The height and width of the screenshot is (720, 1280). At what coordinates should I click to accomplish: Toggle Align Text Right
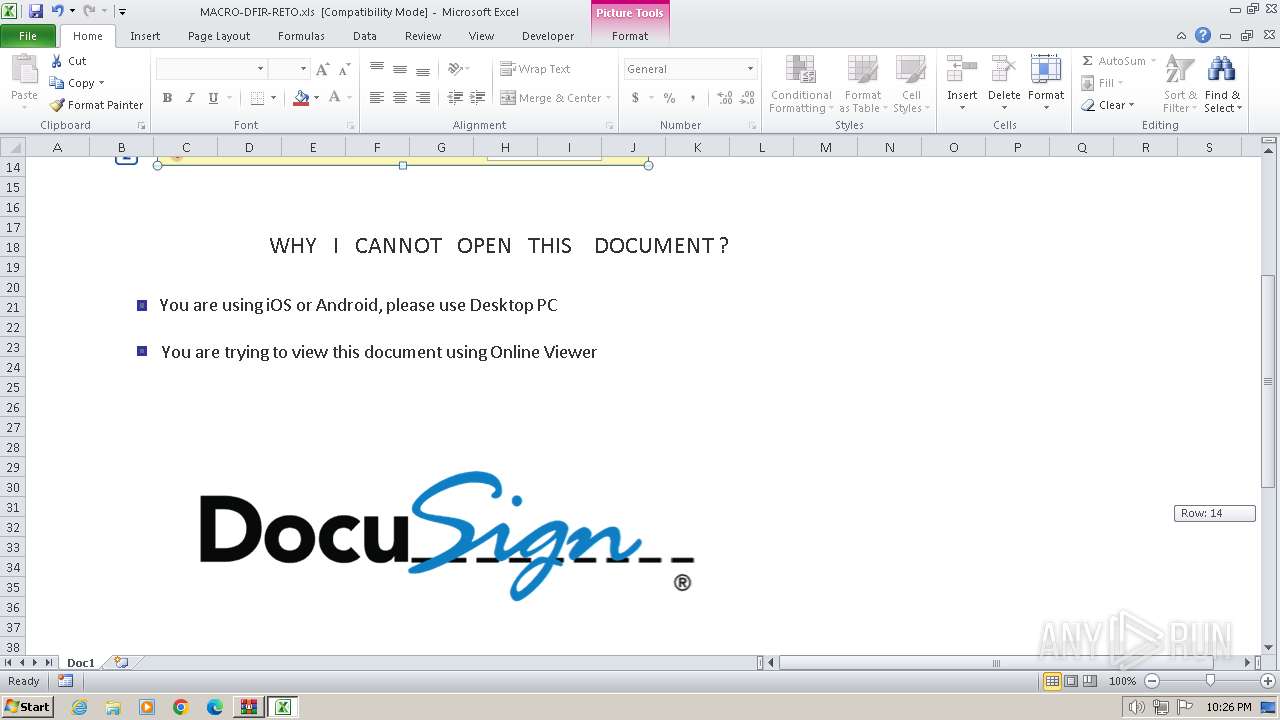[423, 98]
